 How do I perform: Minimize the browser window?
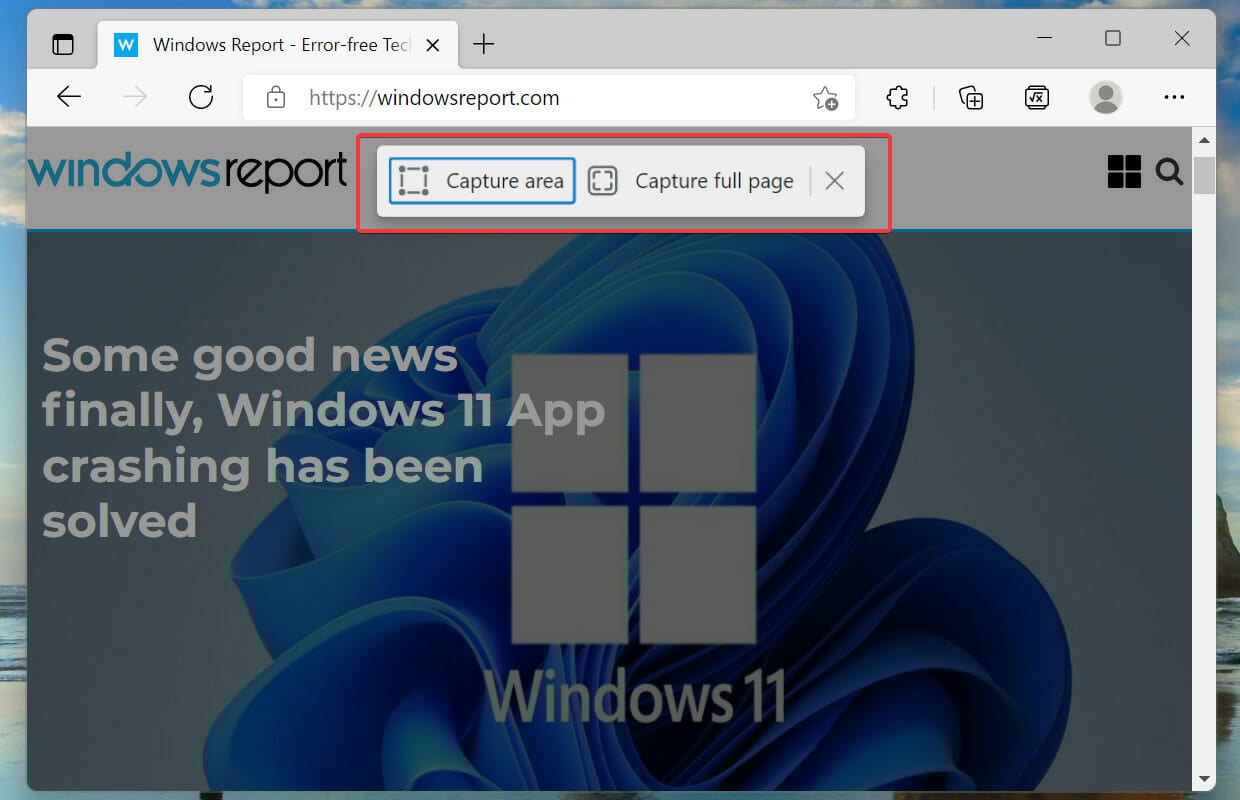[x=1043, y=39]
